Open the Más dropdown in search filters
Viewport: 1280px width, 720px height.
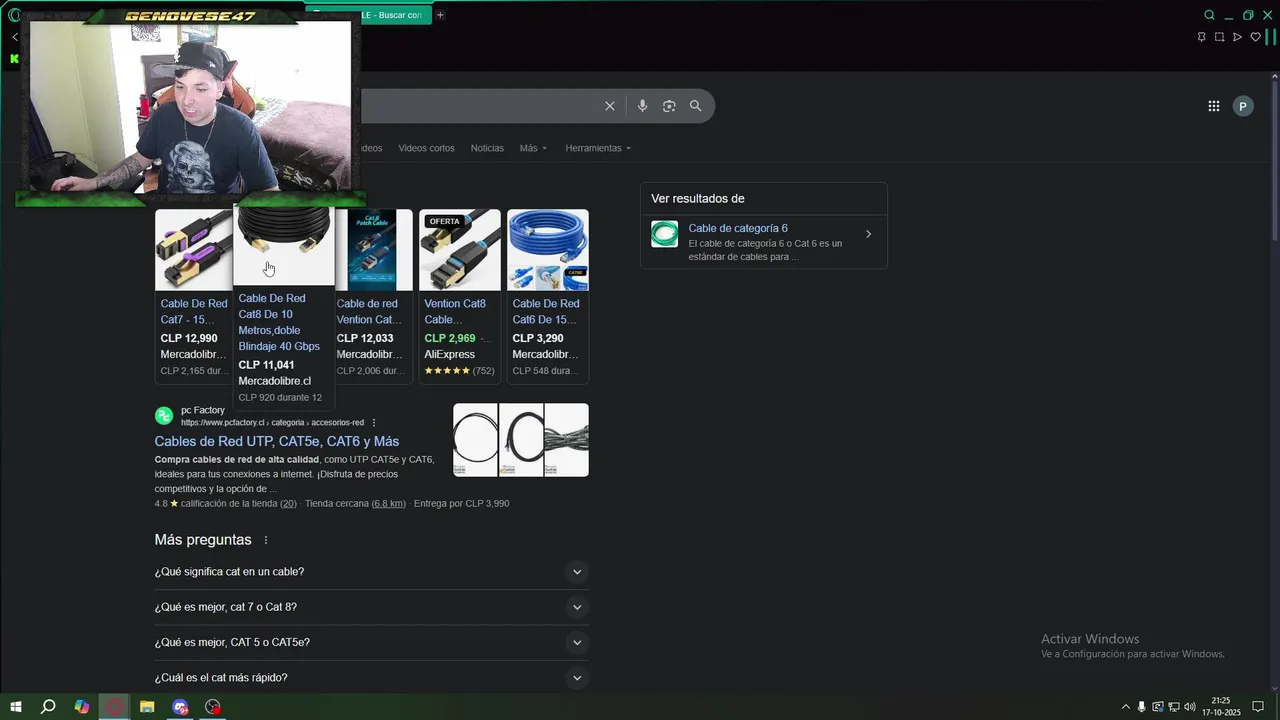[533, 148]
